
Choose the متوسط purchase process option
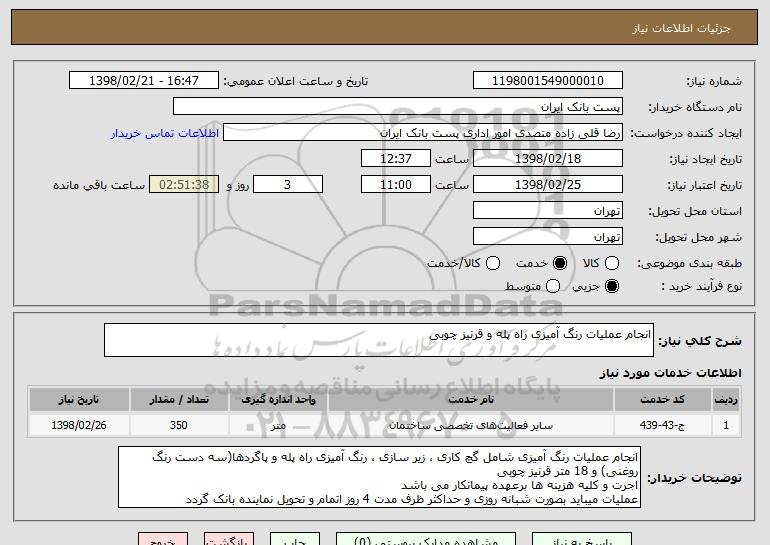[552, 286]
